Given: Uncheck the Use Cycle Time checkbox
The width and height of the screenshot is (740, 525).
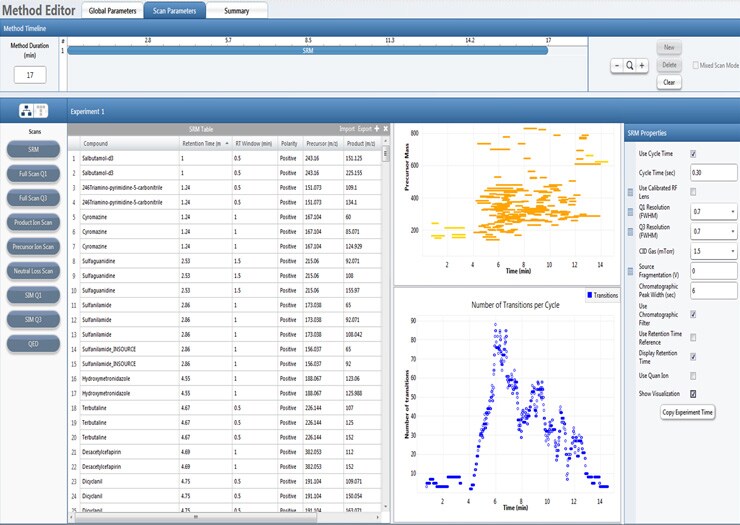Looking at the screenshot, I should [693, 154].
